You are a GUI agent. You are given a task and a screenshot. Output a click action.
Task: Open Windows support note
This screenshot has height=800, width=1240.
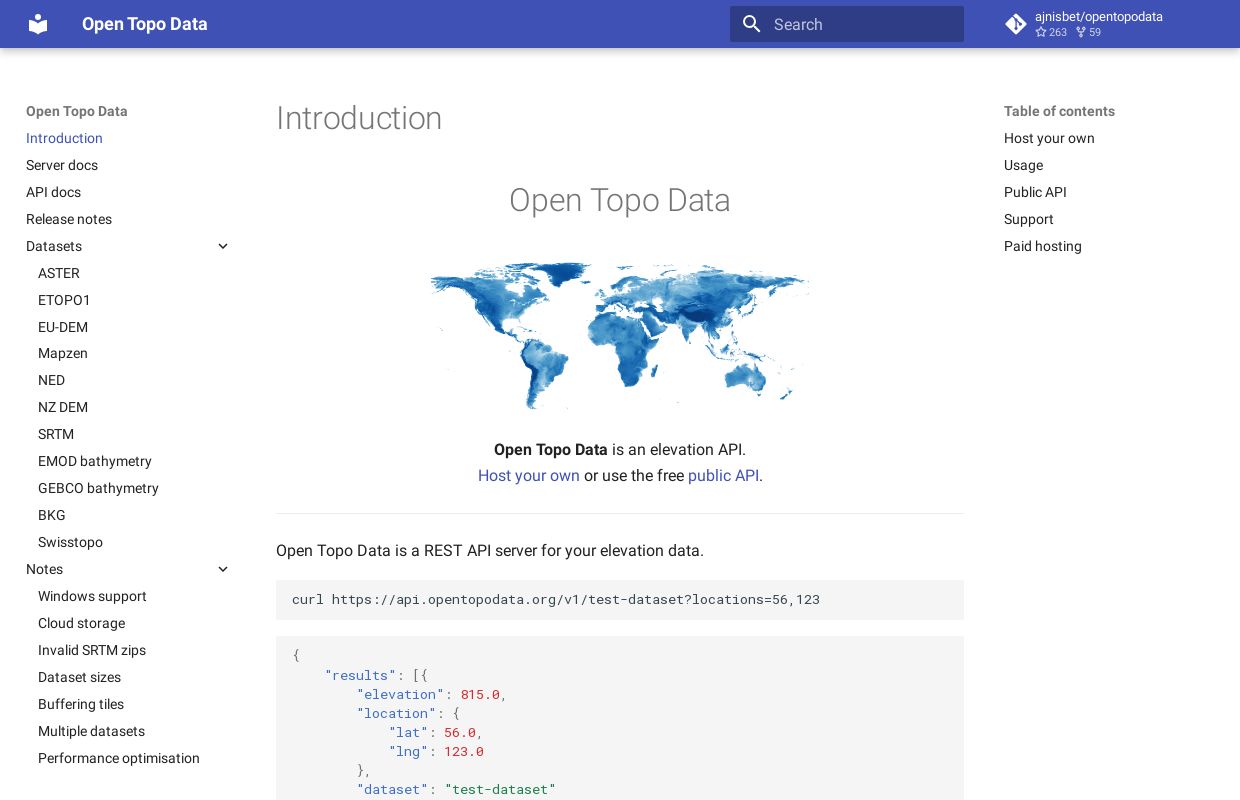(x=92, y=596)
